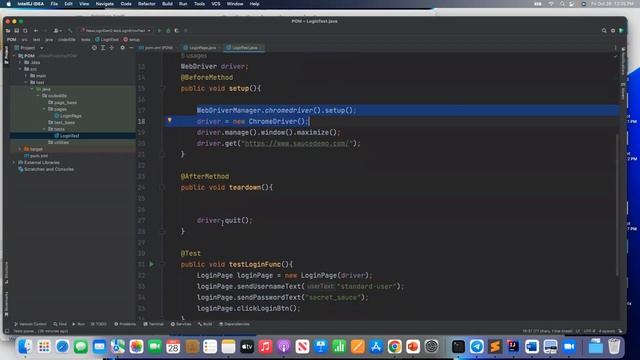The image size is (640, 360).
Task: Open Sublime Text from the Dock
Action: tap(495, 347)
